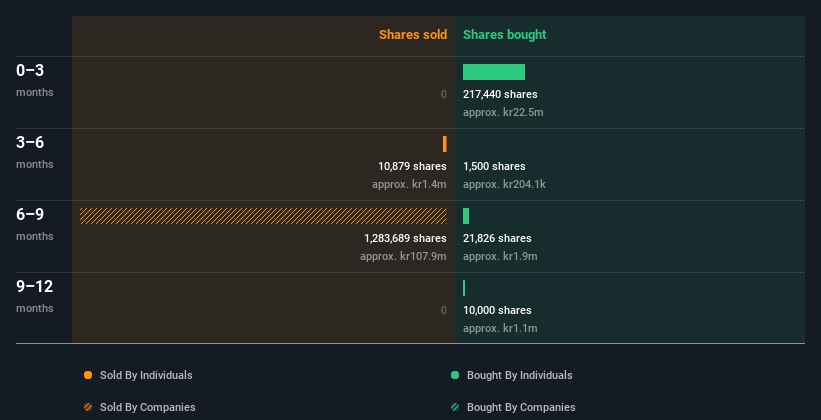Select the Bought By Companies legend label

coord(521,407)
